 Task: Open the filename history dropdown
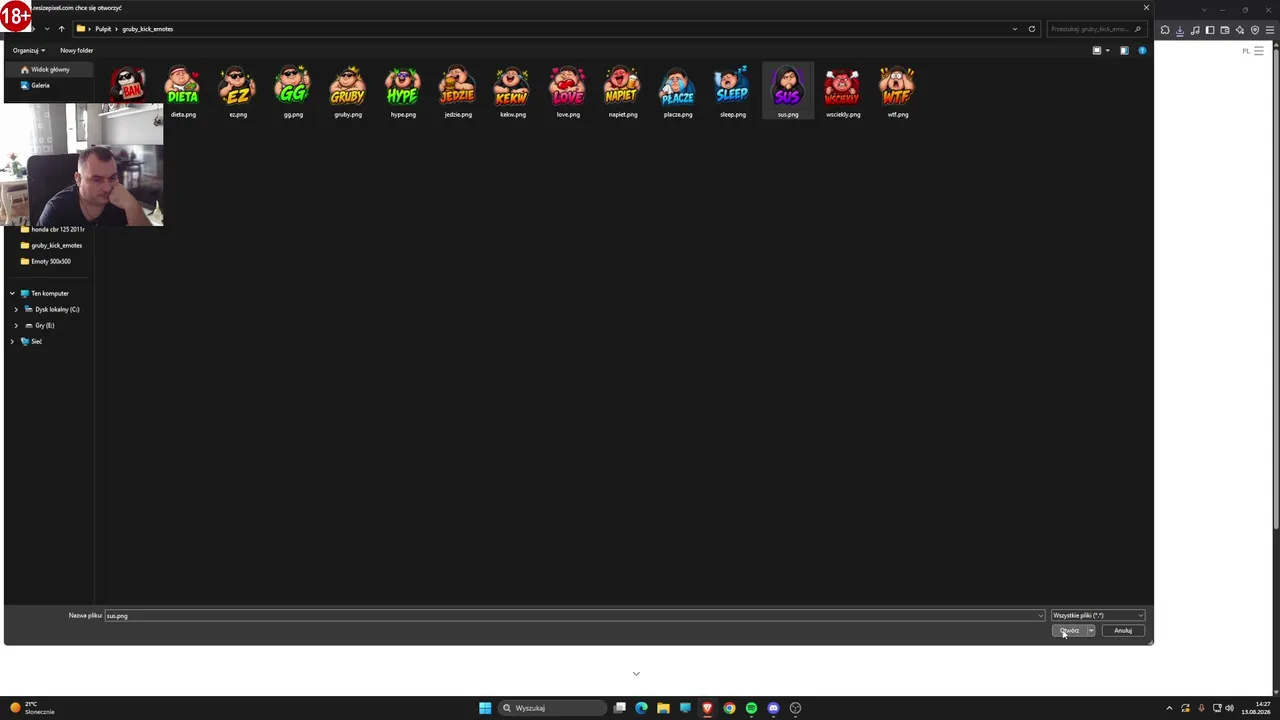1041,616
